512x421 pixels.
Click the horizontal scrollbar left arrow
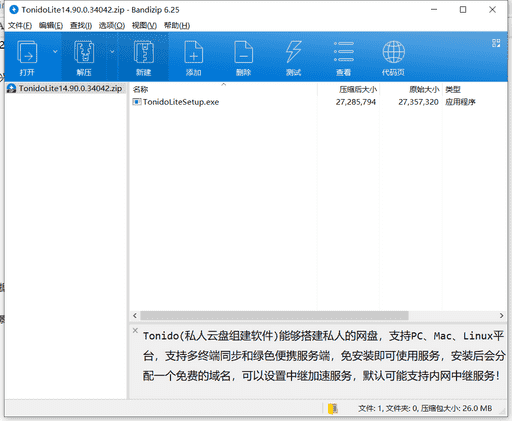(135, 315)
